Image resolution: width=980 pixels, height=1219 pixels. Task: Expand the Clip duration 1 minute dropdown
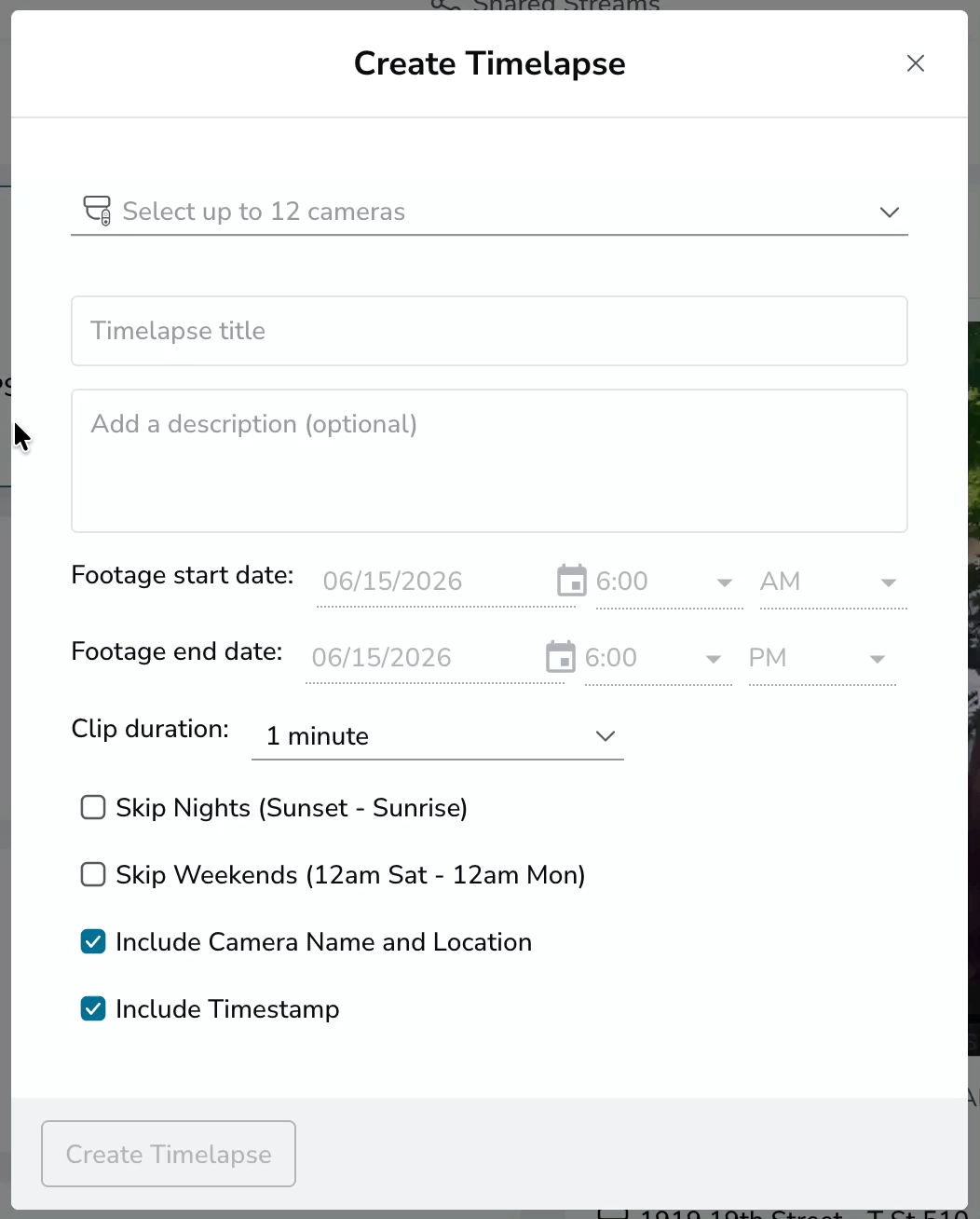click(x=438, y=736)
